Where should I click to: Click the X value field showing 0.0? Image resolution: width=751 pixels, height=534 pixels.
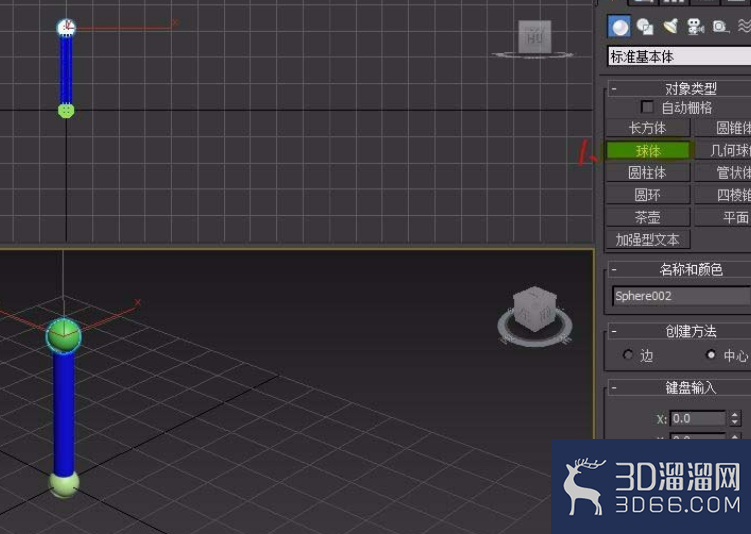coord(697,419)
